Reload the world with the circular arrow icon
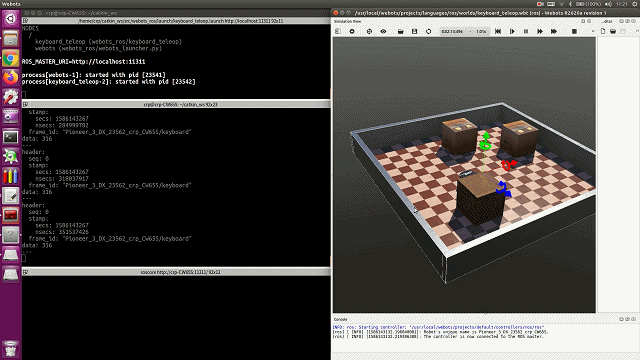Viewport: 640px width, 360px height. click(429, 31)
